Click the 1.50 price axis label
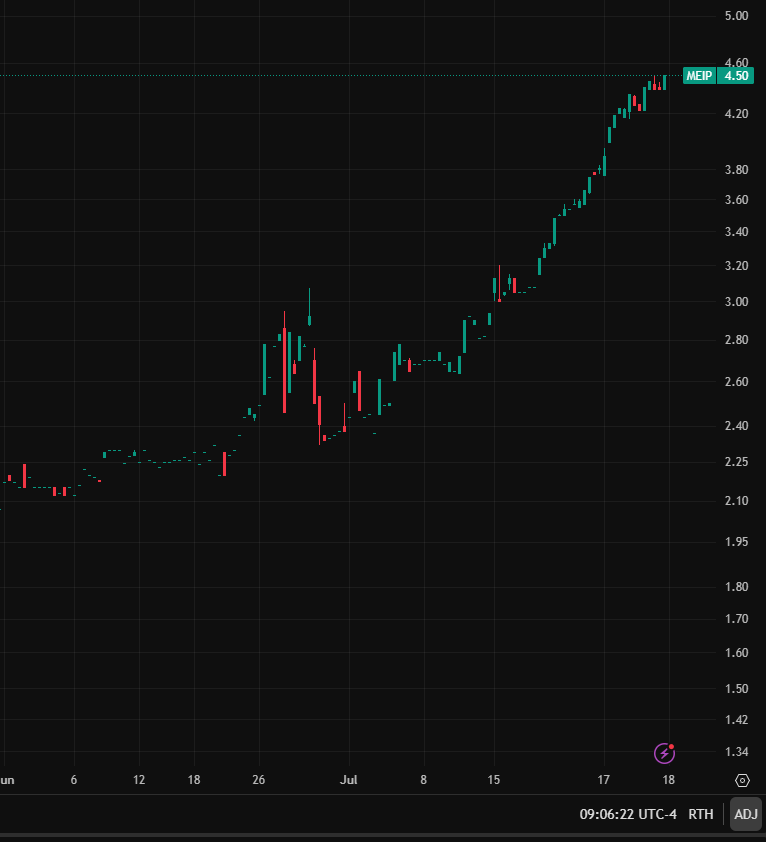The image size is (766, 842). click(736, 688)
